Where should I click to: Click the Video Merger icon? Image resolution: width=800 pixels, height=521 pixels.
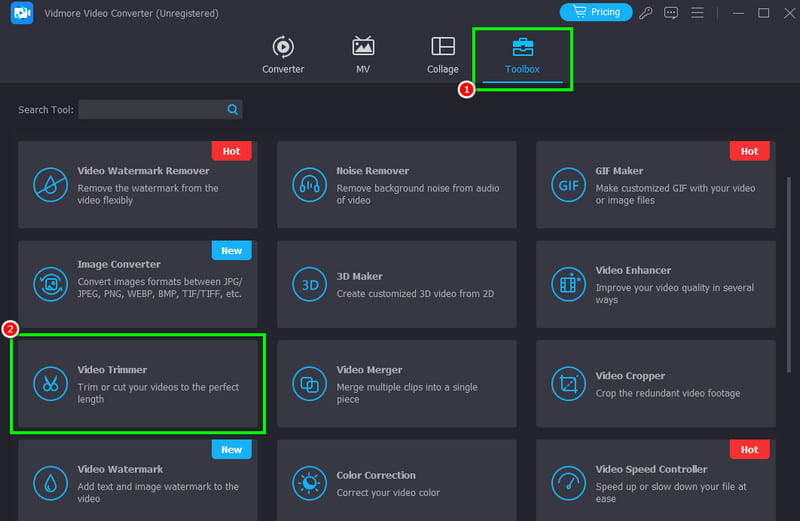309,384
